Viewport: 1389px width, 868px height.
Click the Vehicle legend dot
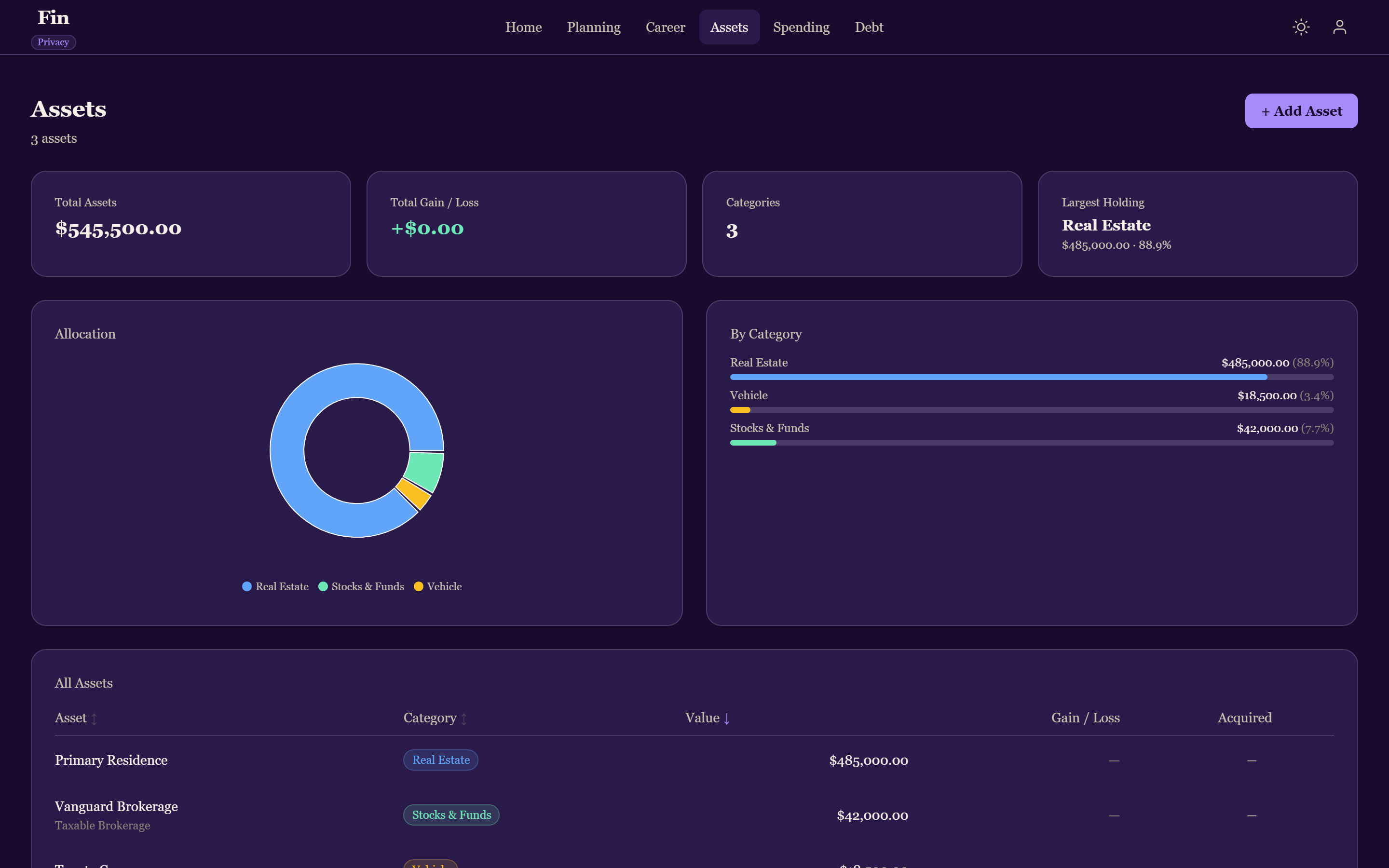click(419, 586)
